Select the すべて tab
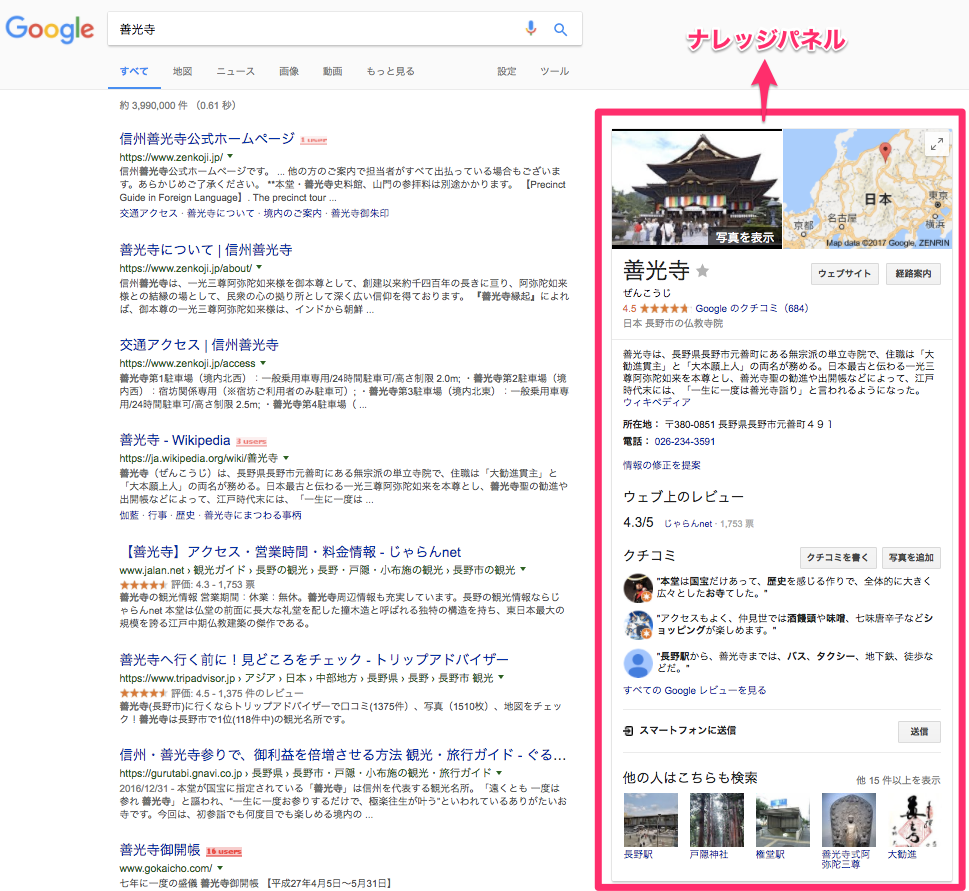Screen dimensions: 969x891 tap(134, 72)
